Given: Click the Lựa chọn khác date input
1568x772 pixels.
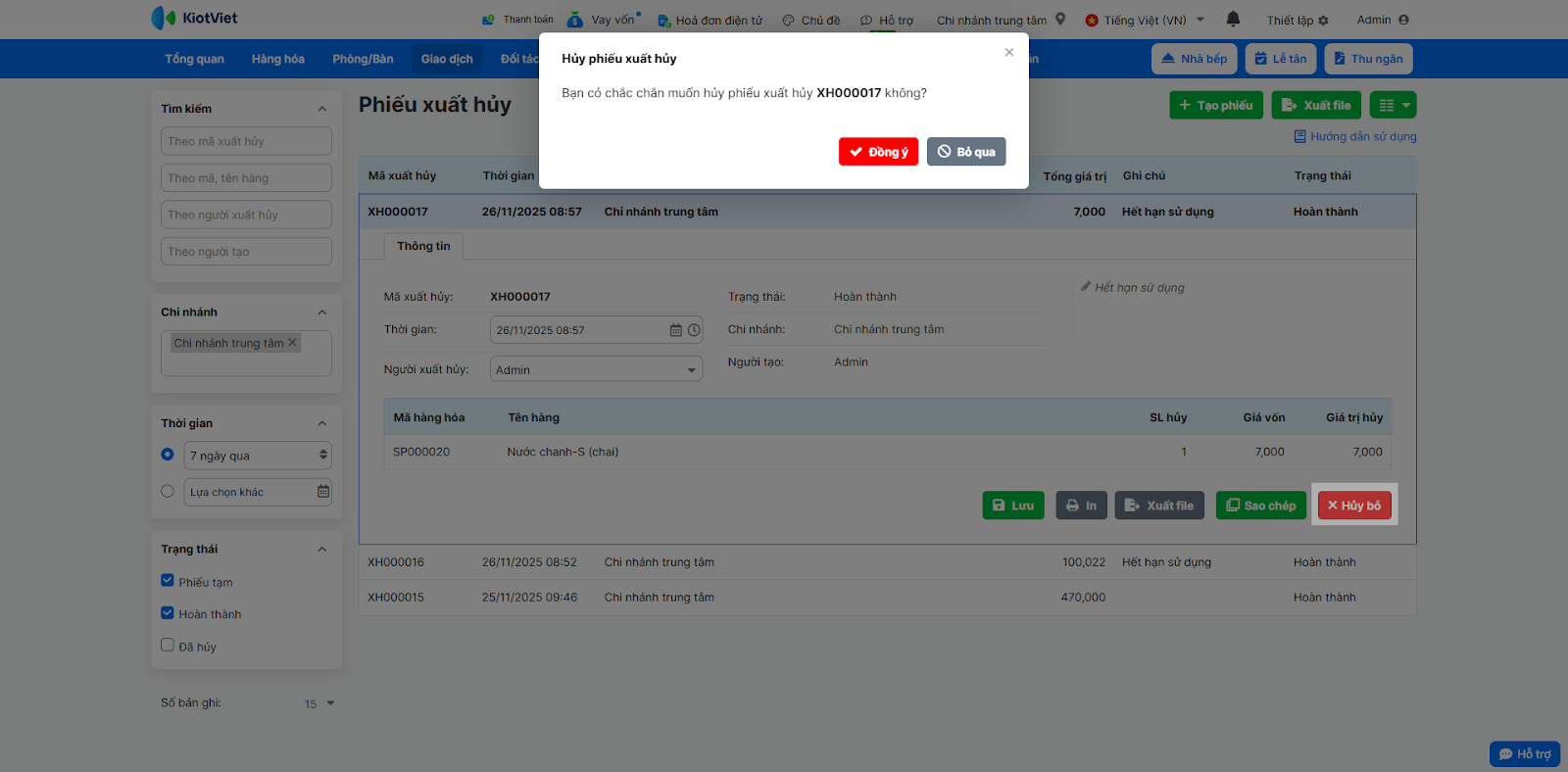Looking at the screenshot, I should coord(258,492).
